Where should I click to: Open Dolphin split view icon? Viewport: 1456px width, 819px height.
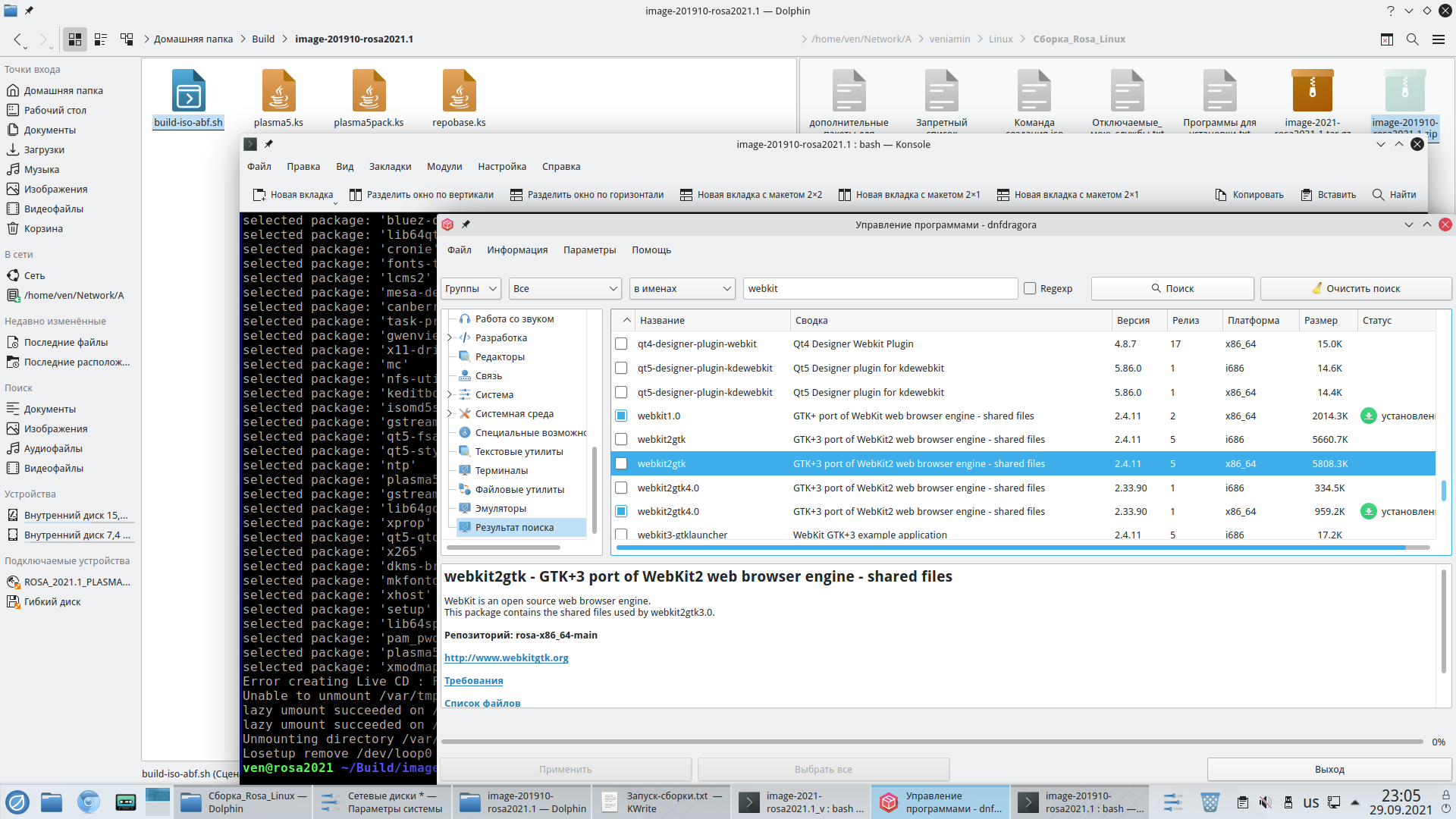click(x=1386, y=39)
